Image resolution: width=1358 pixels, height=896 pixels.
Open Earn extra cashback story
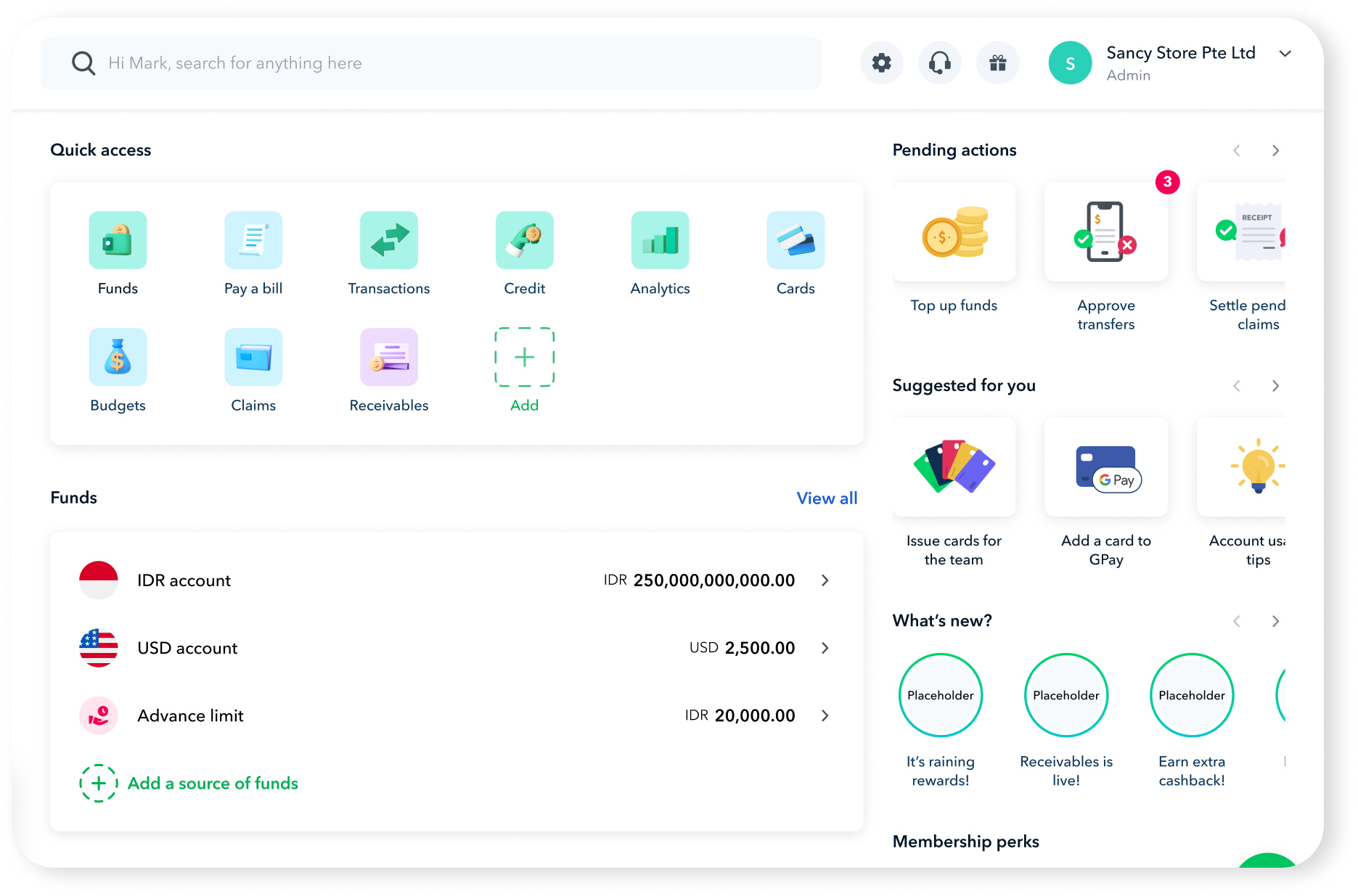coord(1192,695)
